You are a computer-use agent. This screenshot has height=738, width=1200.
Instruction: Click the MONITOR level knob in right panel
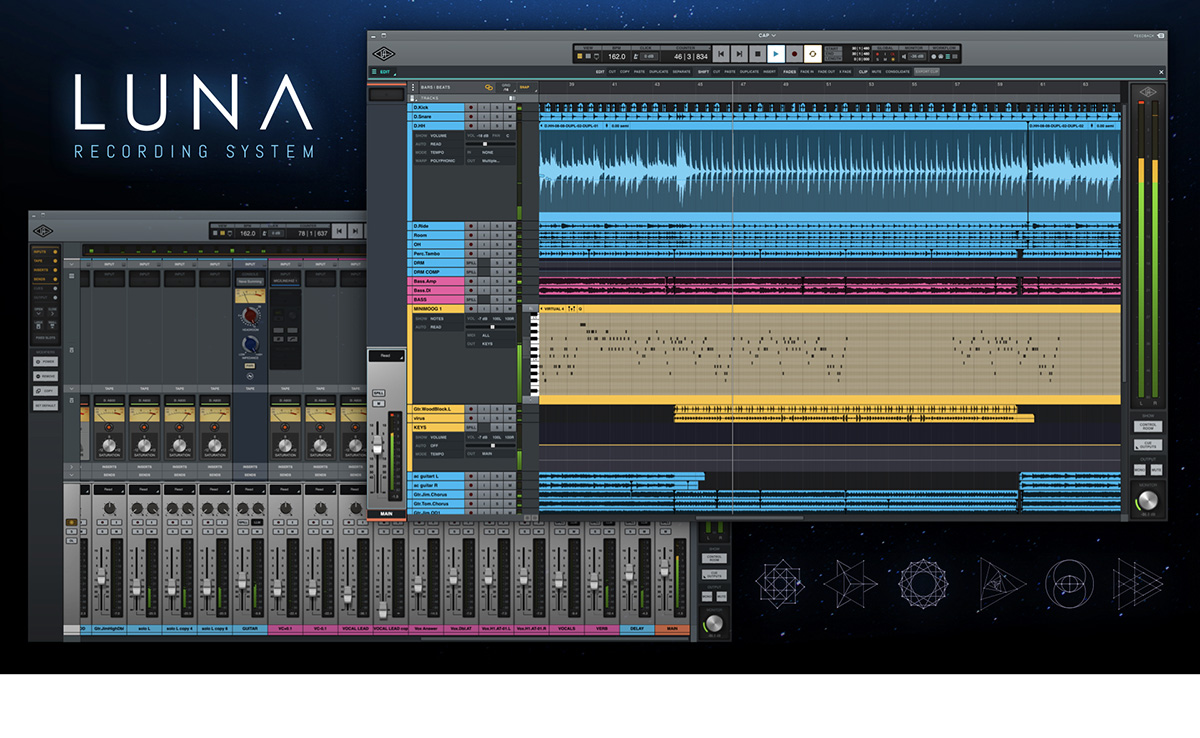(1148, 500)
